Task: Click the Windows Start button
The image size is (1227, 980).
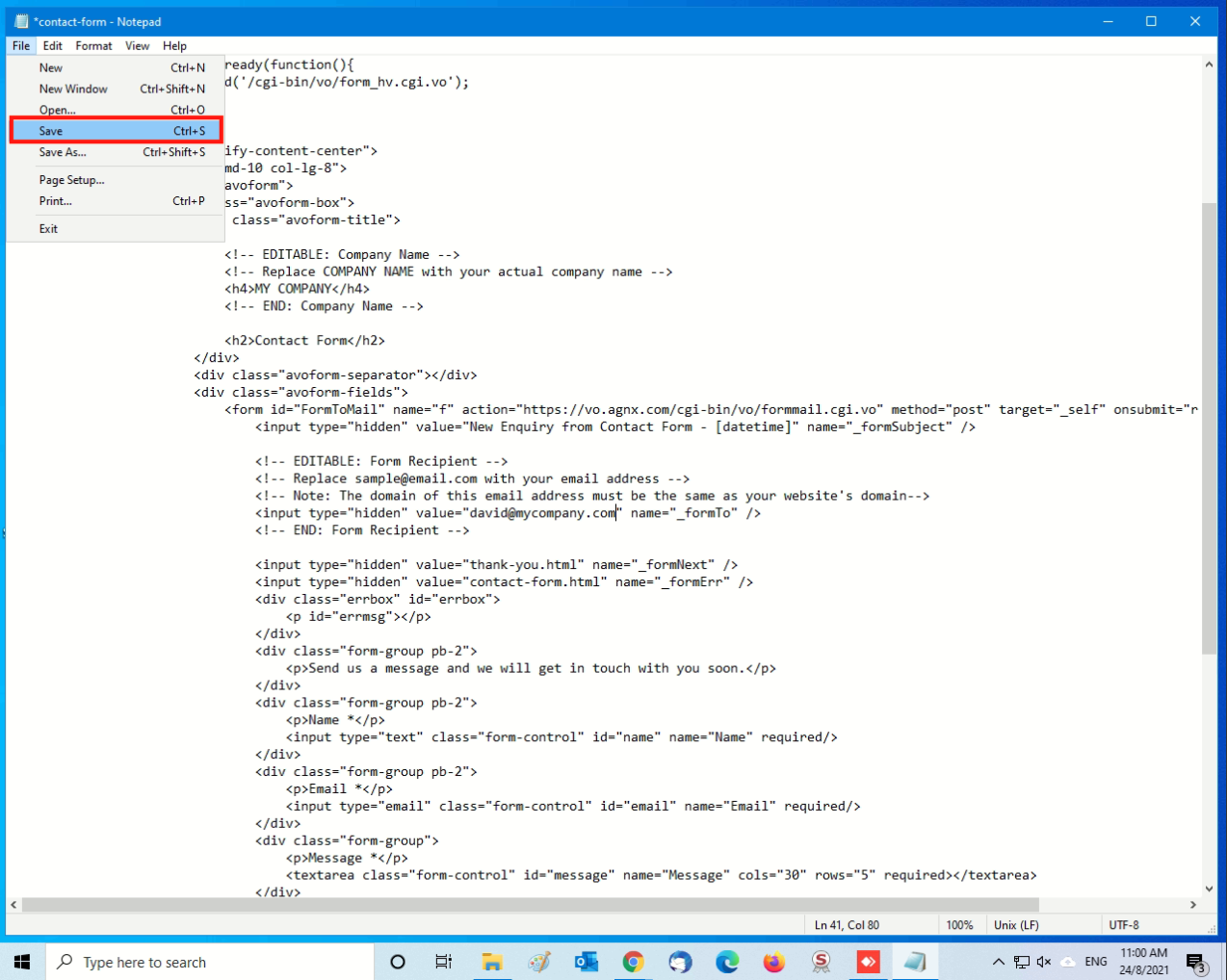Action: (x=22, y=962)
